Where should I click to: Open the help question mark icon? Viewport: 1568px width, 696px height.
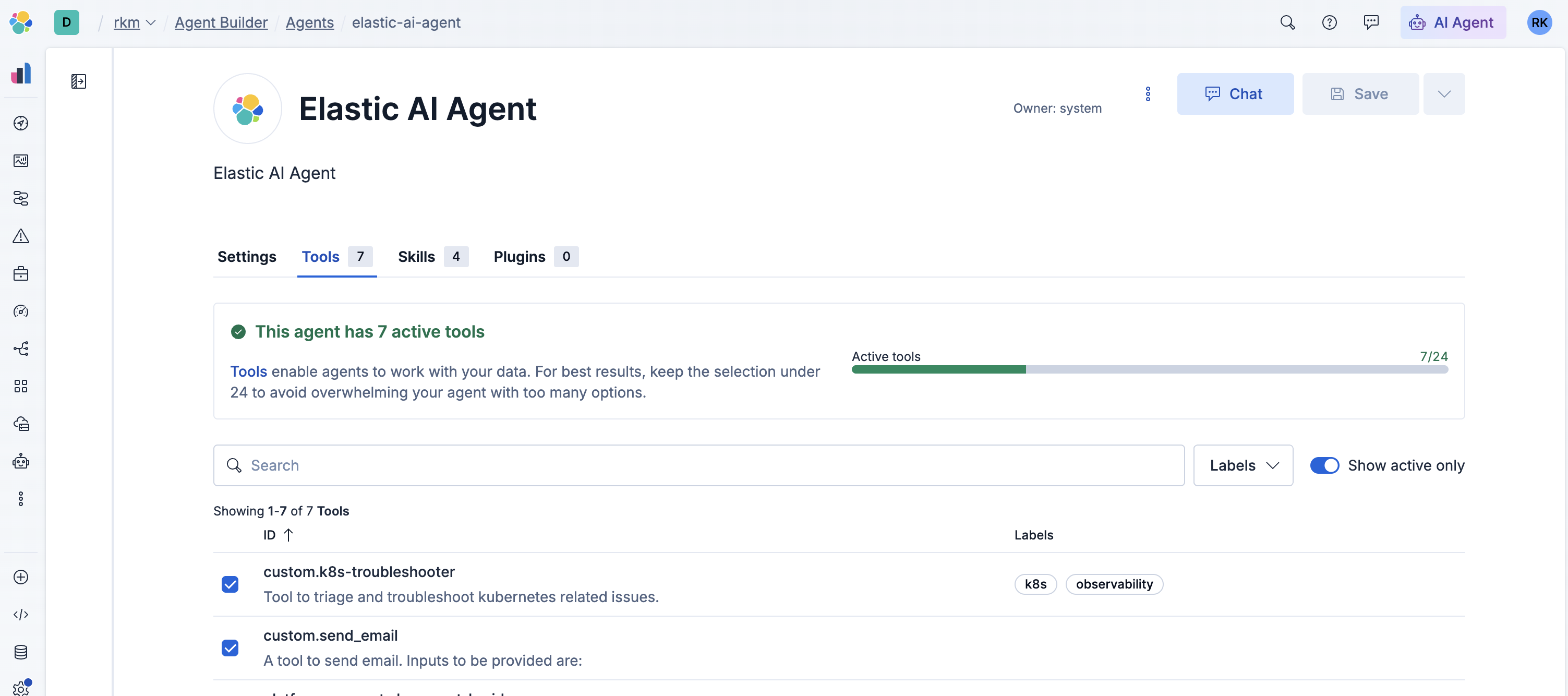click(1330, 22)
